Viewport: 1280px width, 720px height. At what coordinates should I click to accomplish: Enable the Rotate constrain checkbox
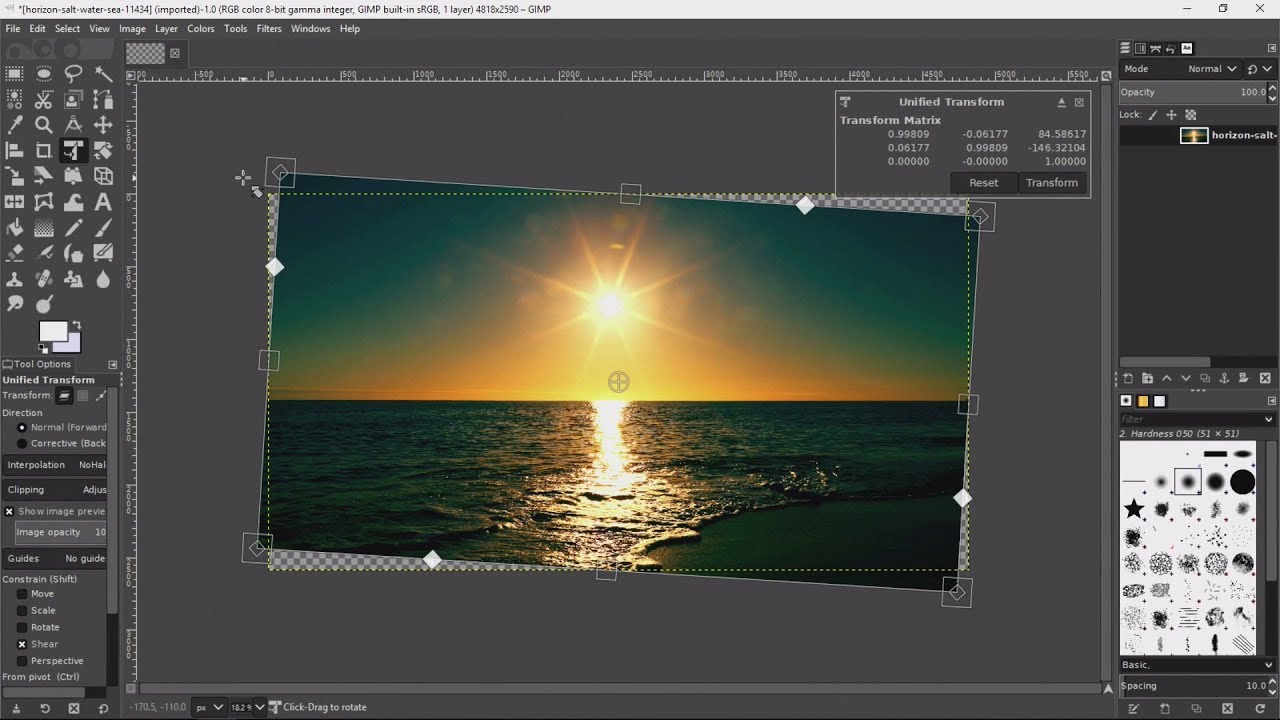(x=22, y=627)
